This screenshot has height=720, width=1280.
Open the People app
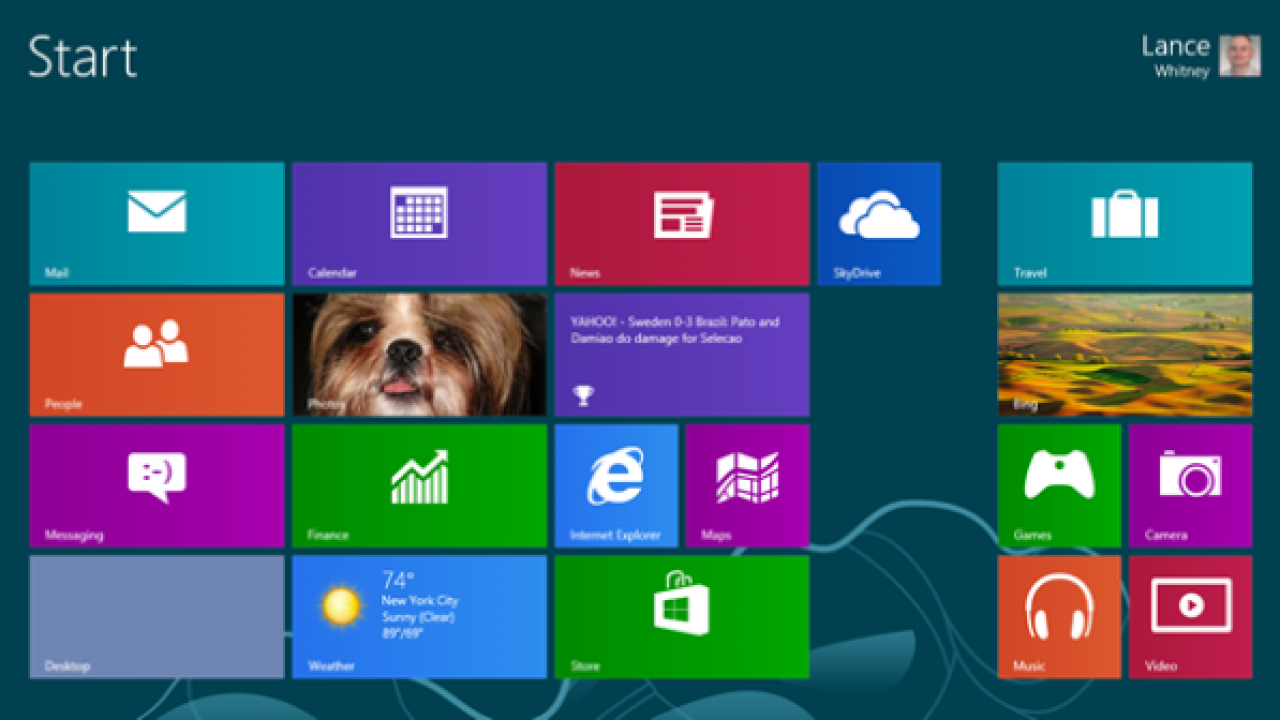click(156, 353)
